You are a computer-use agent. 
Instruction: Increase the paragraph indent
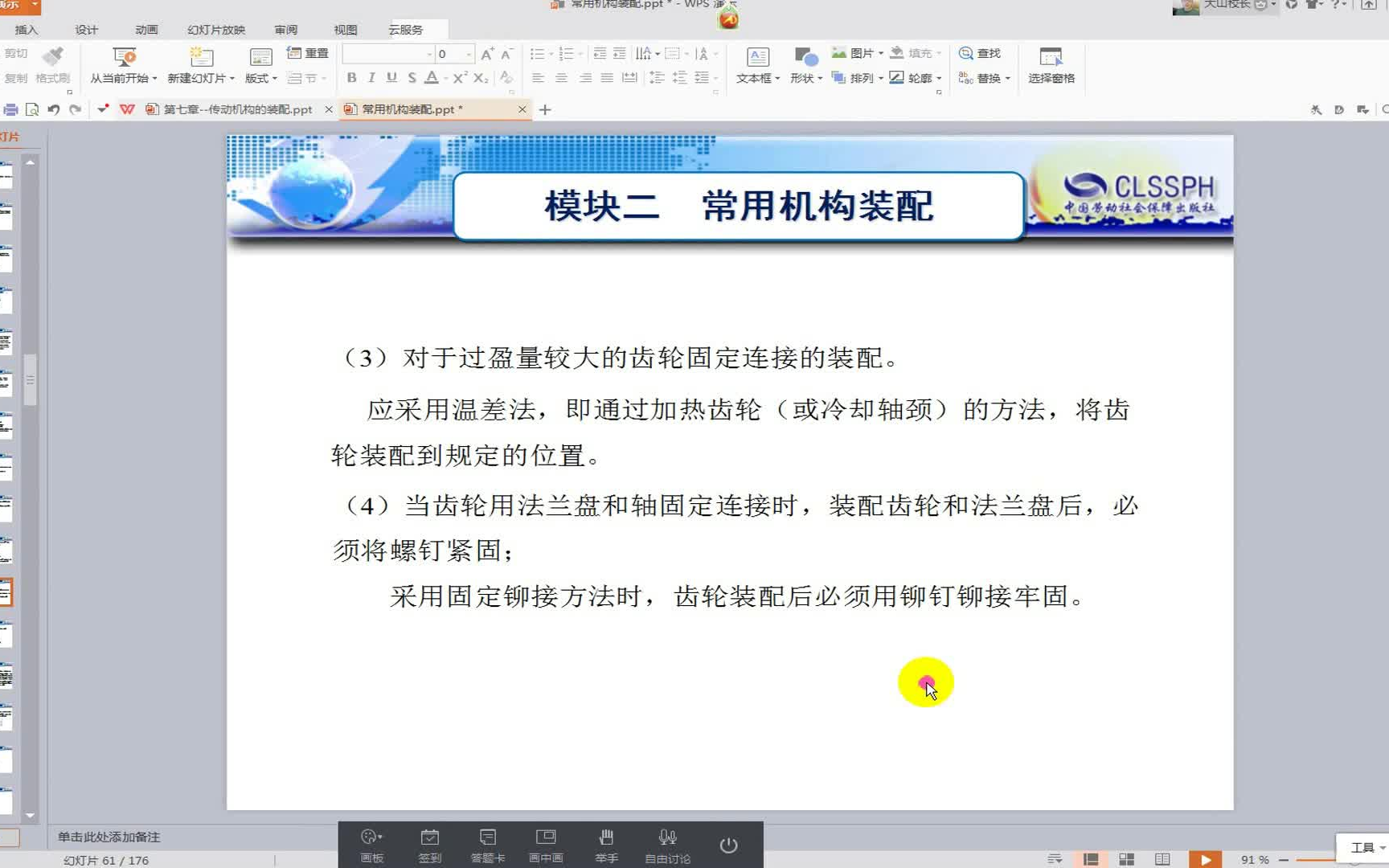pos(619,54)
